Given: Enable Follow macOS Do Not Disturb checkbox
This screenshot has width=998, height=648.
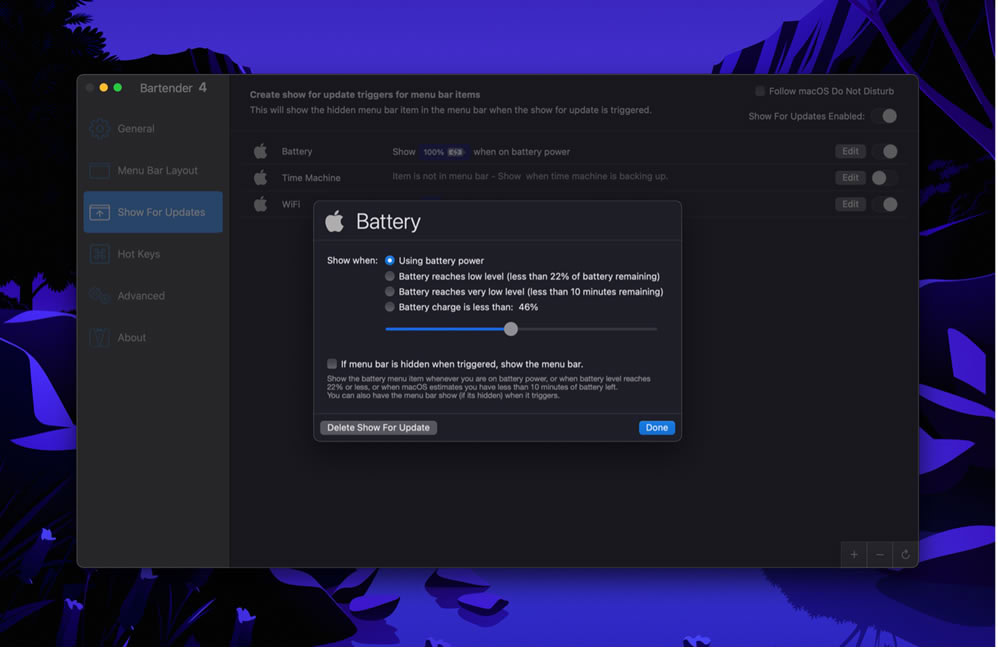Looking at the screenshot, I should point(760,91).
